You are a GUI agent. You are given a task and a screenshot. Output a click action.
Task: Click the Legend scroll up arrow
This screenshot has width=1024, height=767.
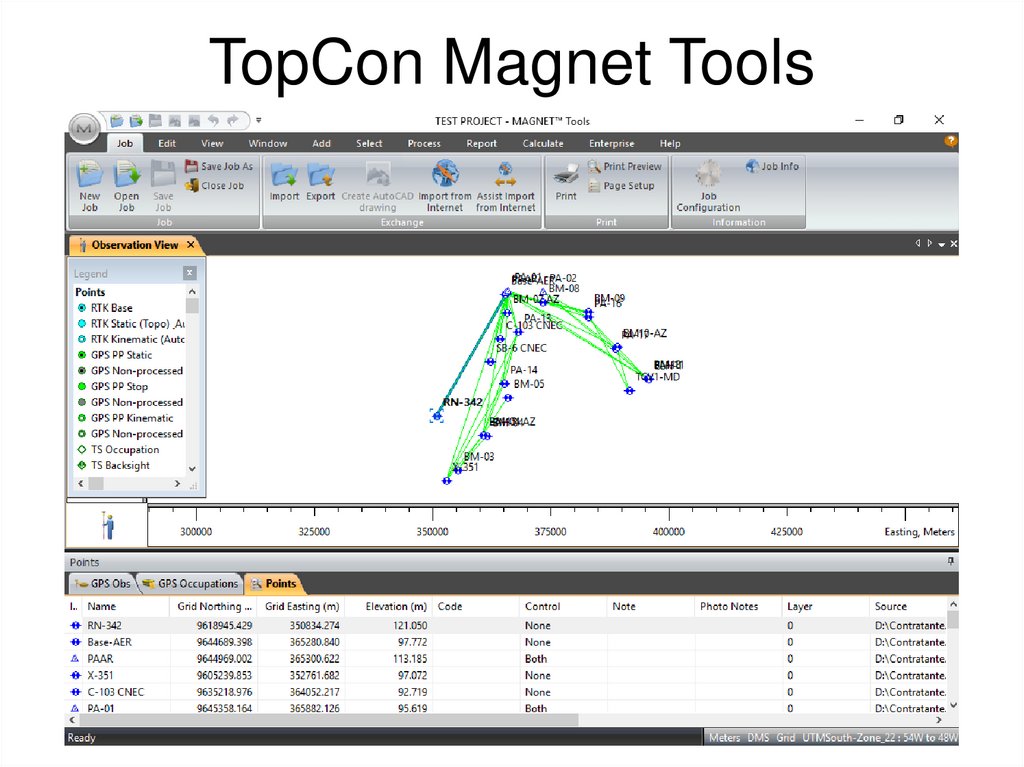[x=192, y=291]
